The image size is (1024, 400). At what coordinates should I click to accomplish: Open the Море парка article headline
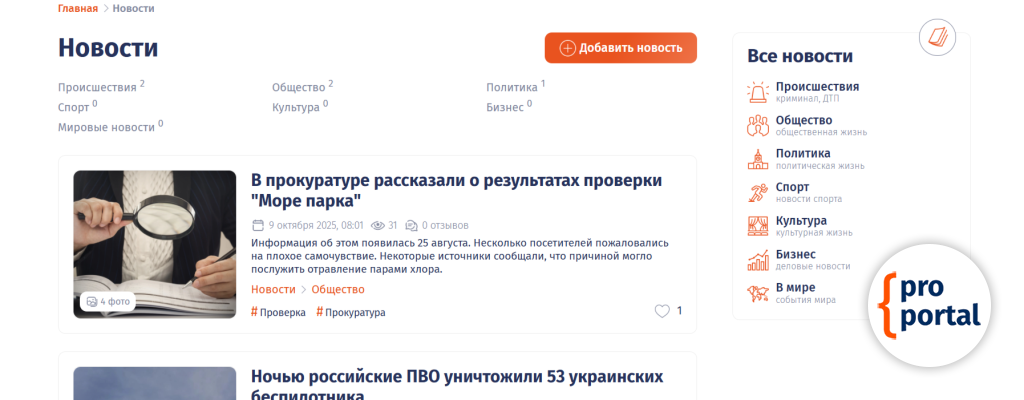456,189
